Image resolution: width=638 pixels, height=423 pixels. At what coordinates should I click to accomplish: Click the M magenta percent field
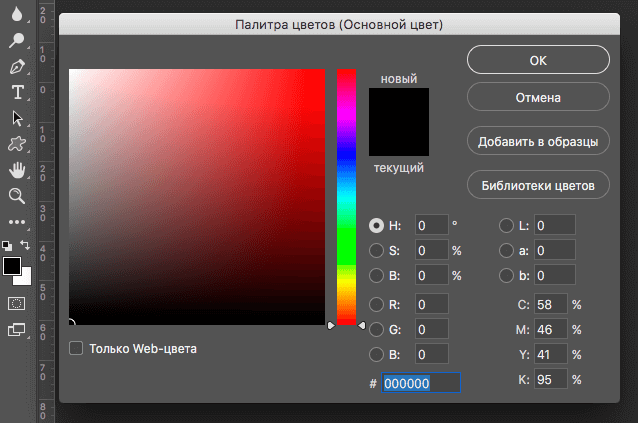tap(551, 329)
